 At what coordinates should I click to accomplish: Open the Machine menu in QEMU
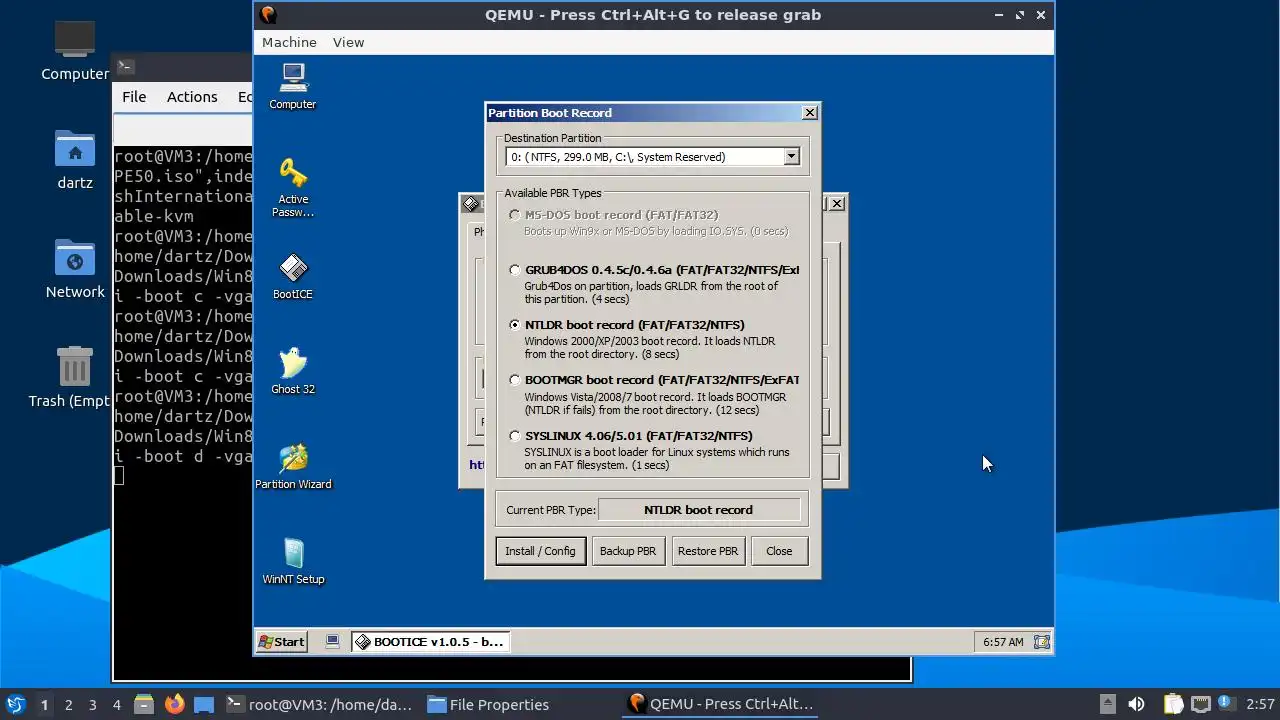tap(289, 42)
